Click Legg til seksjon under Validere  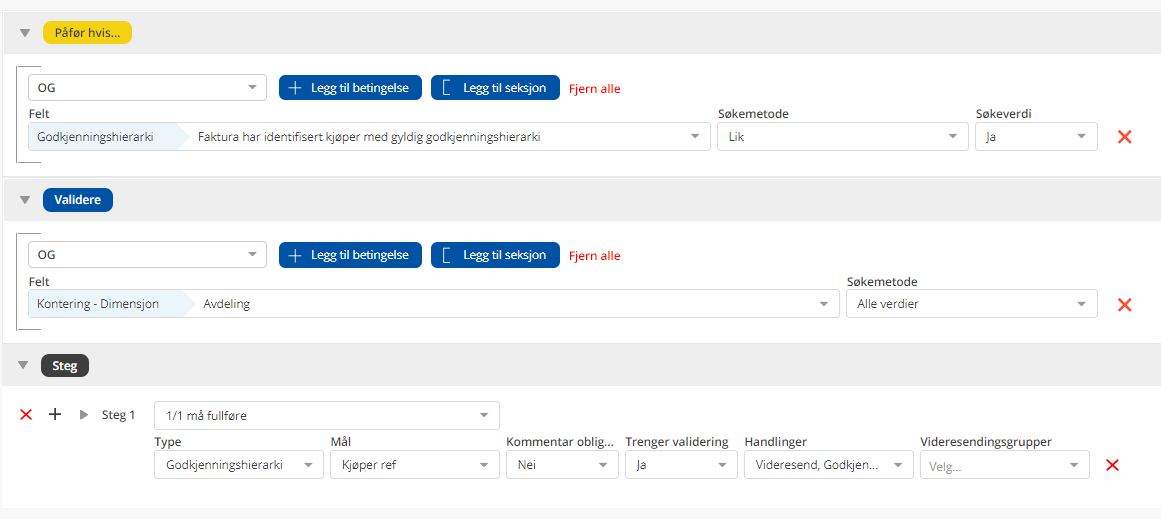point(495,255)
